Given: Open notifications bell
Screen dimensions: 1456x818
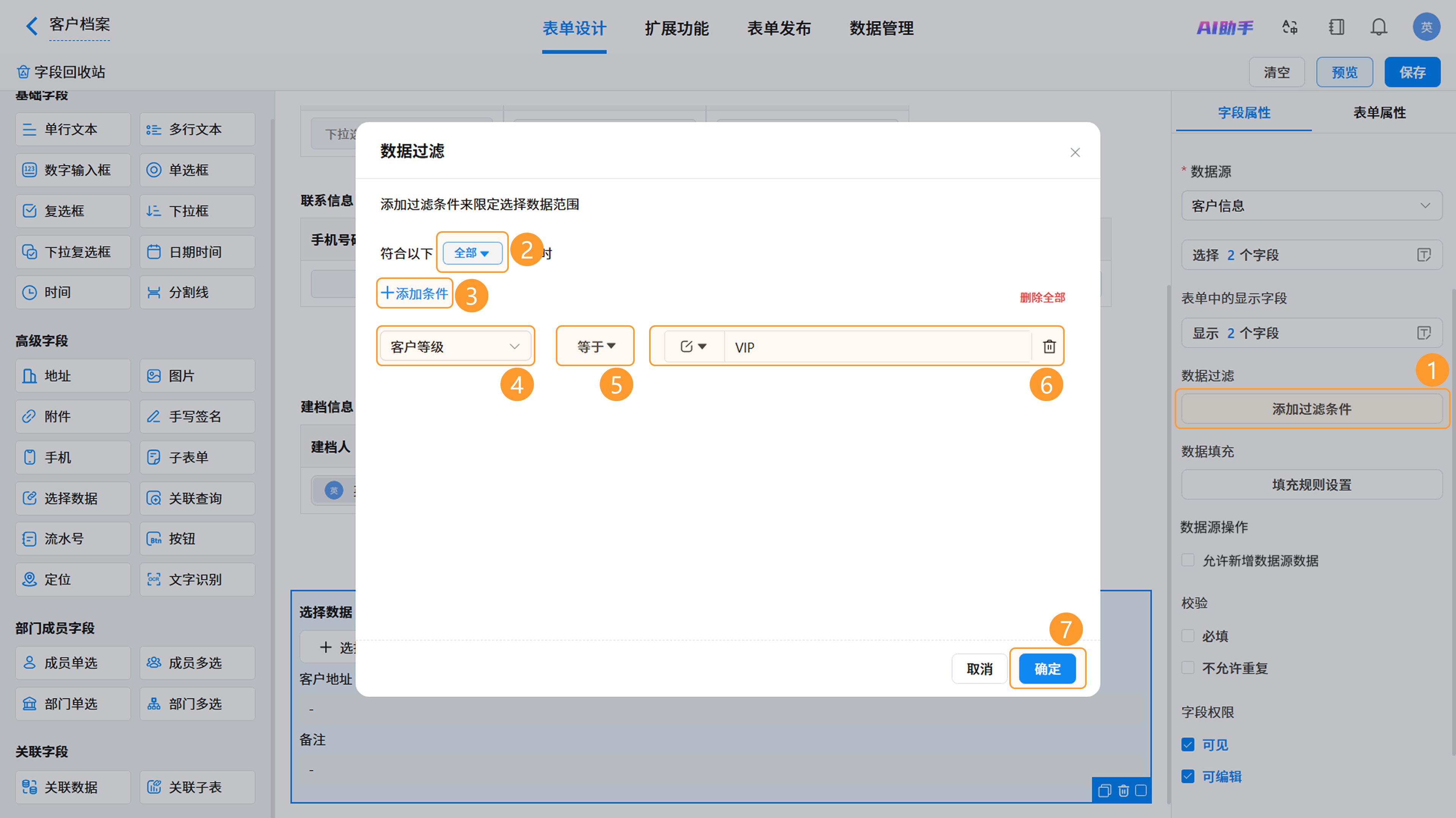Looking at the screenshot, I should coord(1379,27).
